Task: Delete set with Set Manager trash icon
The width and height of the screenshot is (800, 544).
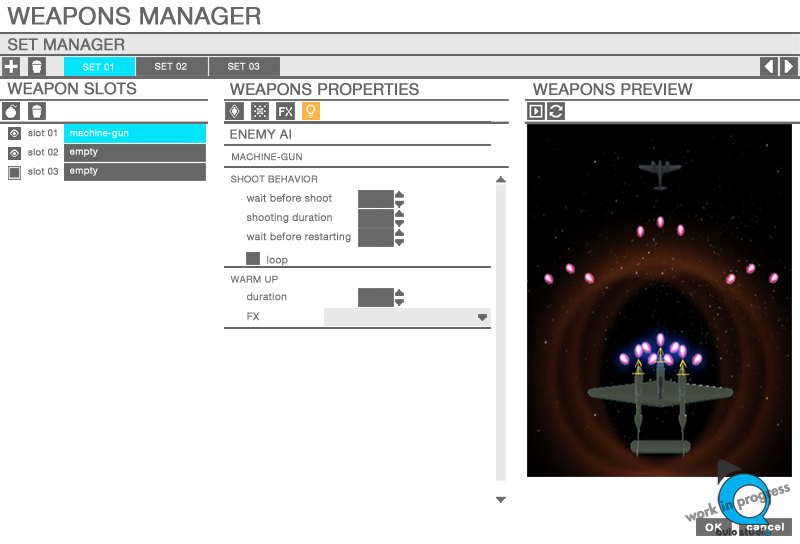Action: [x=37, y=66]
